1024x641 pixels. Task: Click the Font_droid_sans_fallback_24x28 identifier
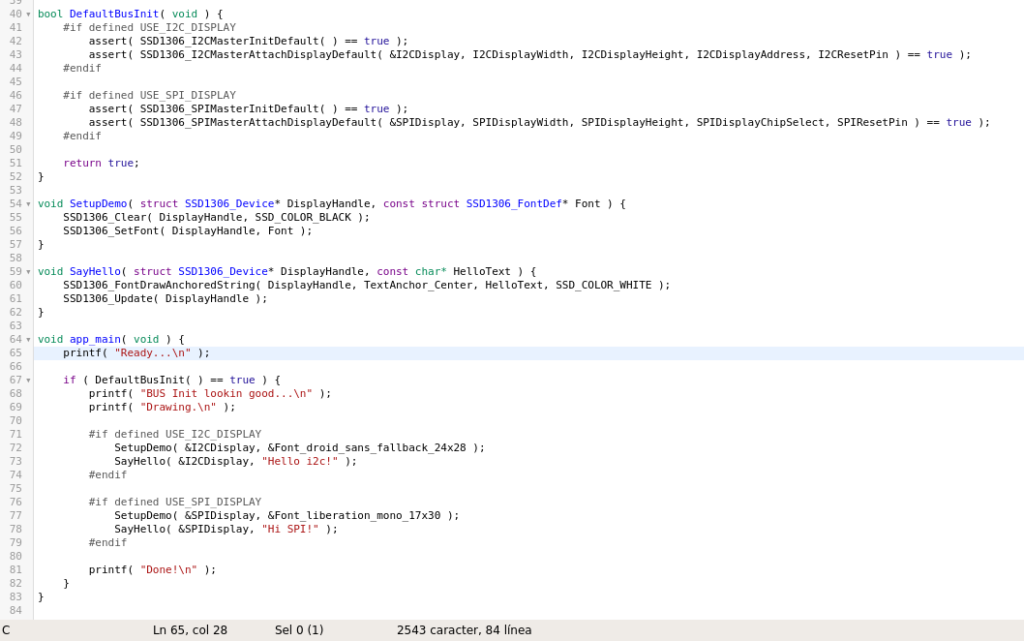370,448
